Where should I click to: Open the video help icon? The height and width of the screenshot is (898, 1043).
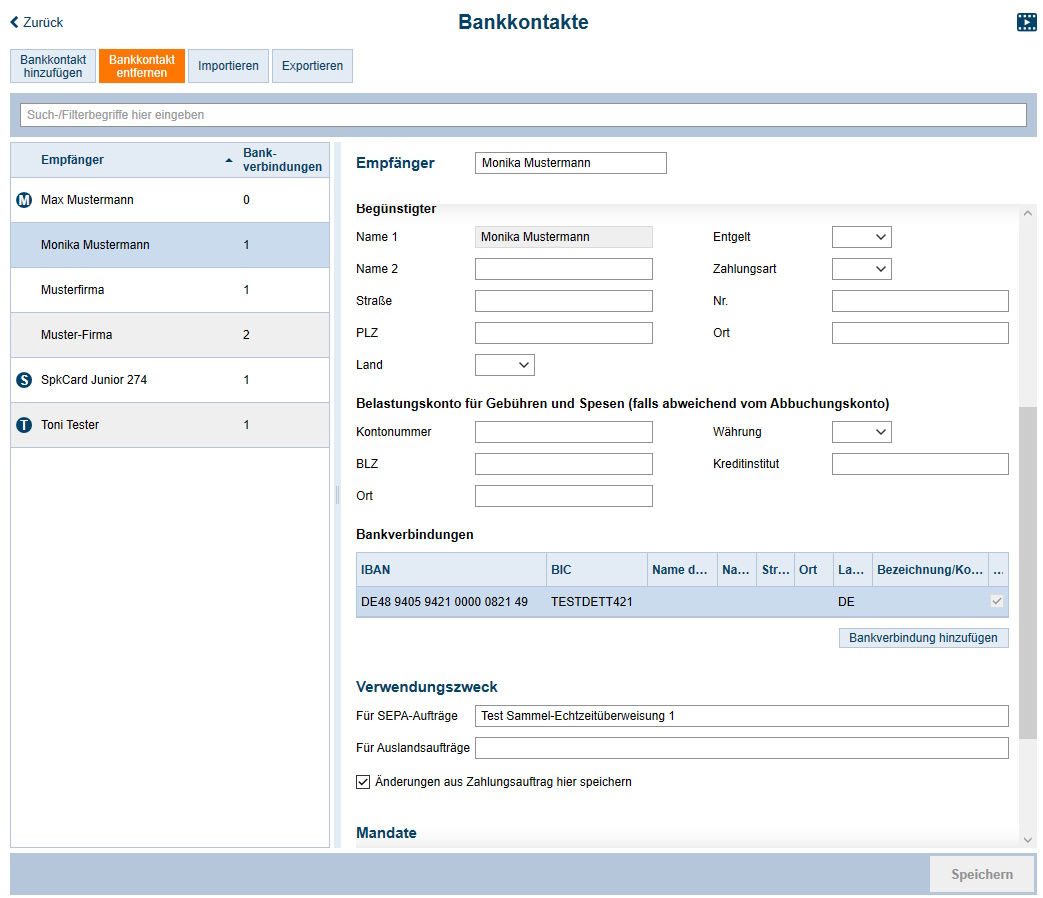1026,22
